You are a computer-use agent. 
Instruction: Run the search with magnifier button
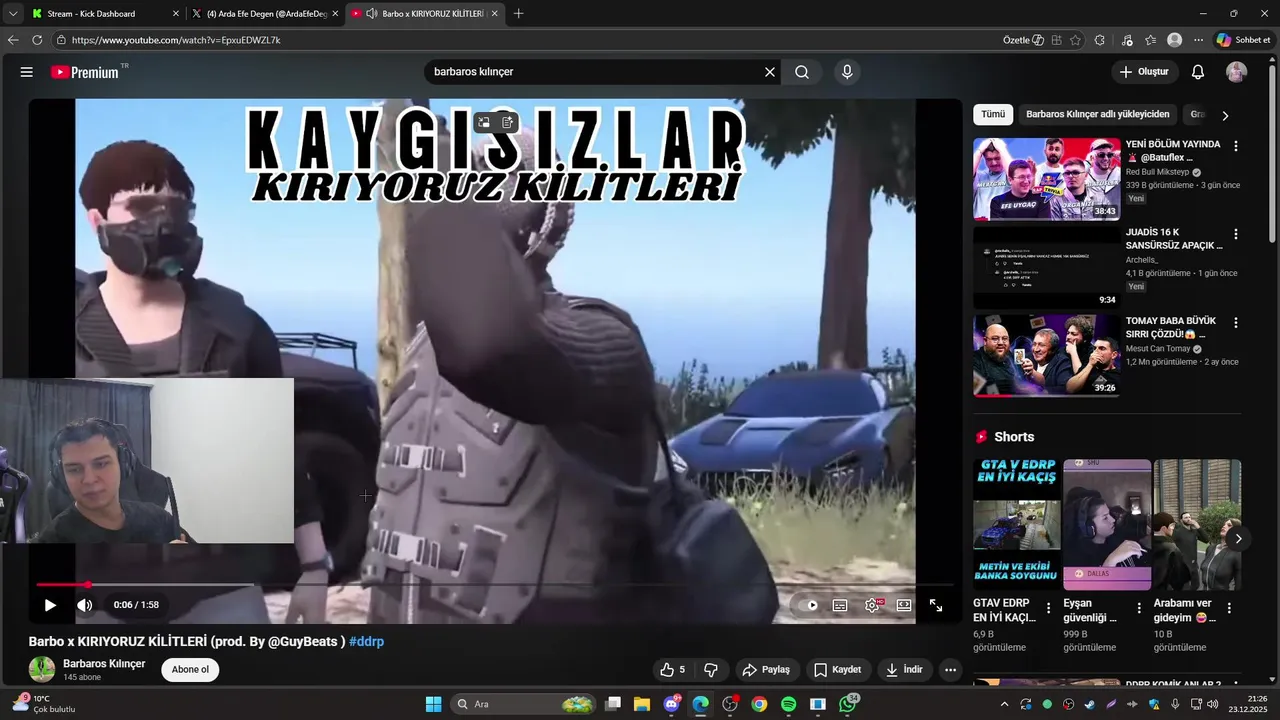[x=802, y=72]
